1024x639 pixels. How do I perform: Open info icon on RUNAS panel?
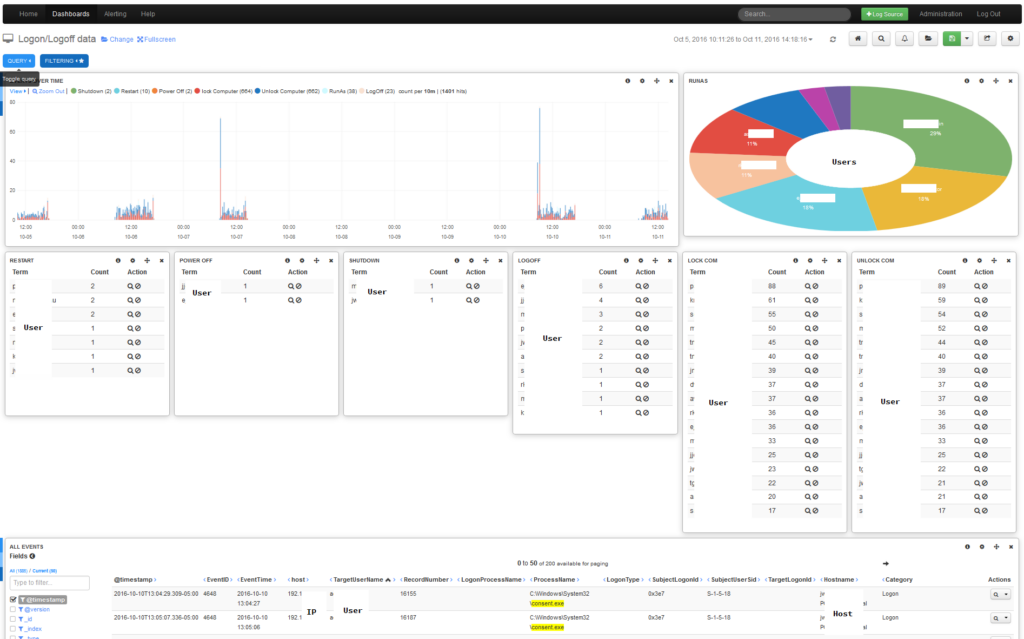pyautogui.click(x=967, y=81)
